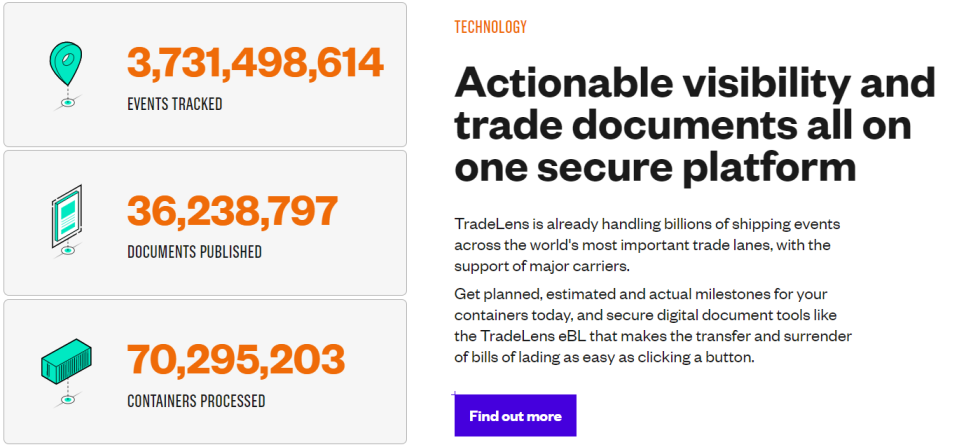Viewport: 966px width, 447px height.
Task: Click the target dot under document icon
Action: click(68, 251)
